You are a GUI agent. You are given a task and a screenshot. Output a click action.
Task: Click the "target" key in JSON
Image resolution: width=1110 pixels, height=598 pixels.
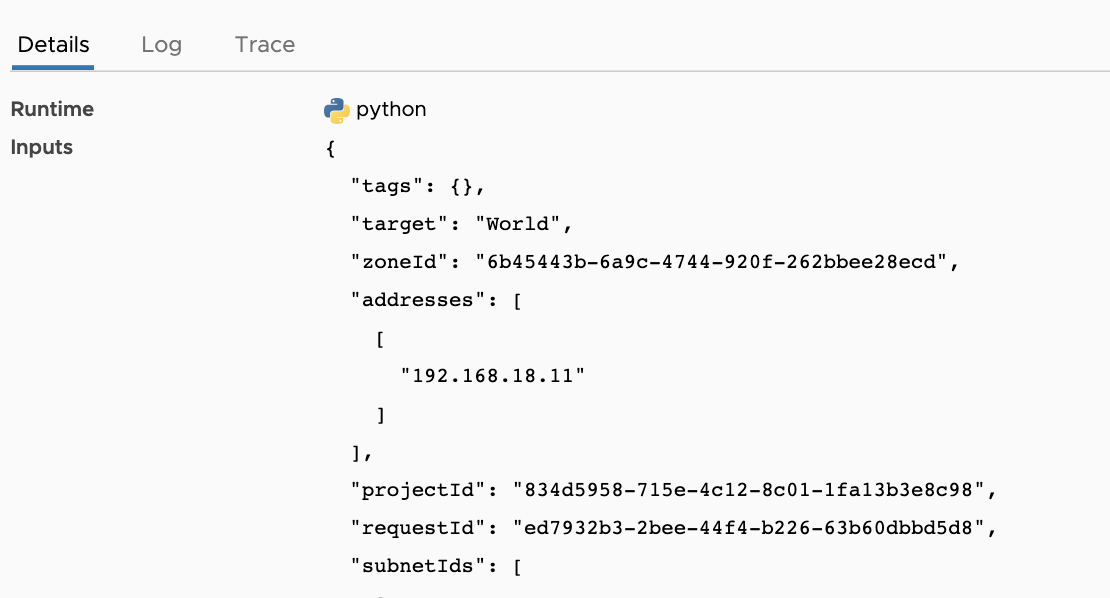(399, 224)
